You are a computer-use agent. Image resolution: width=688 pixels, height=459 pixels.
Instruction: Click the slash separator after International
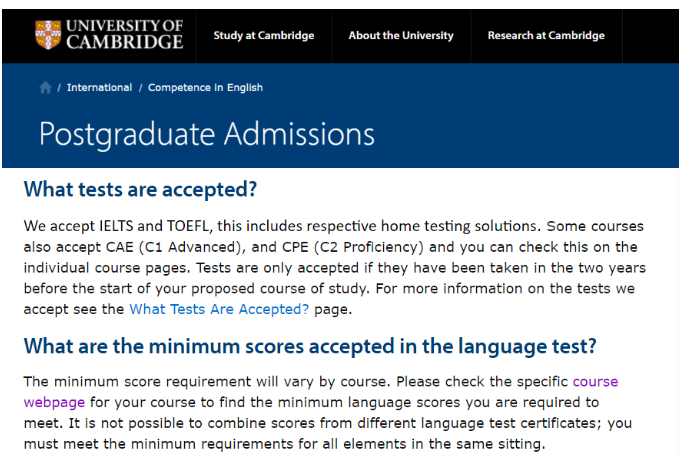coord(140,88)
